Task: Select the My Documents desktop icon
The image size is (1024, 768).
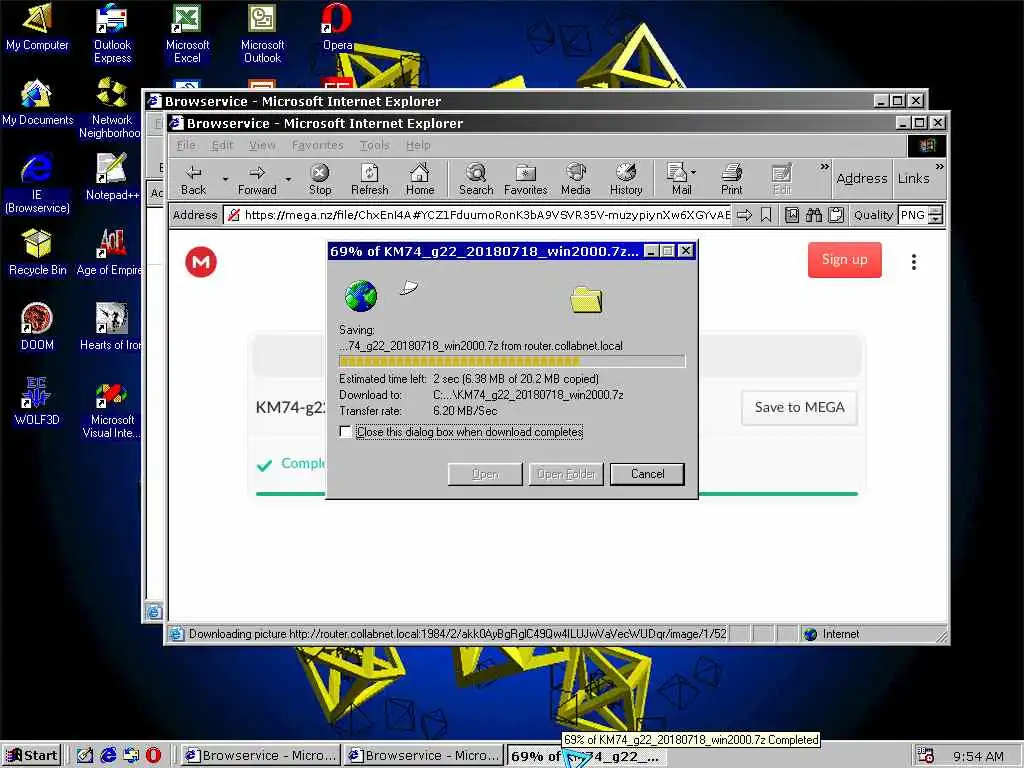Action: pyautogui.click(x=37, y=103)
